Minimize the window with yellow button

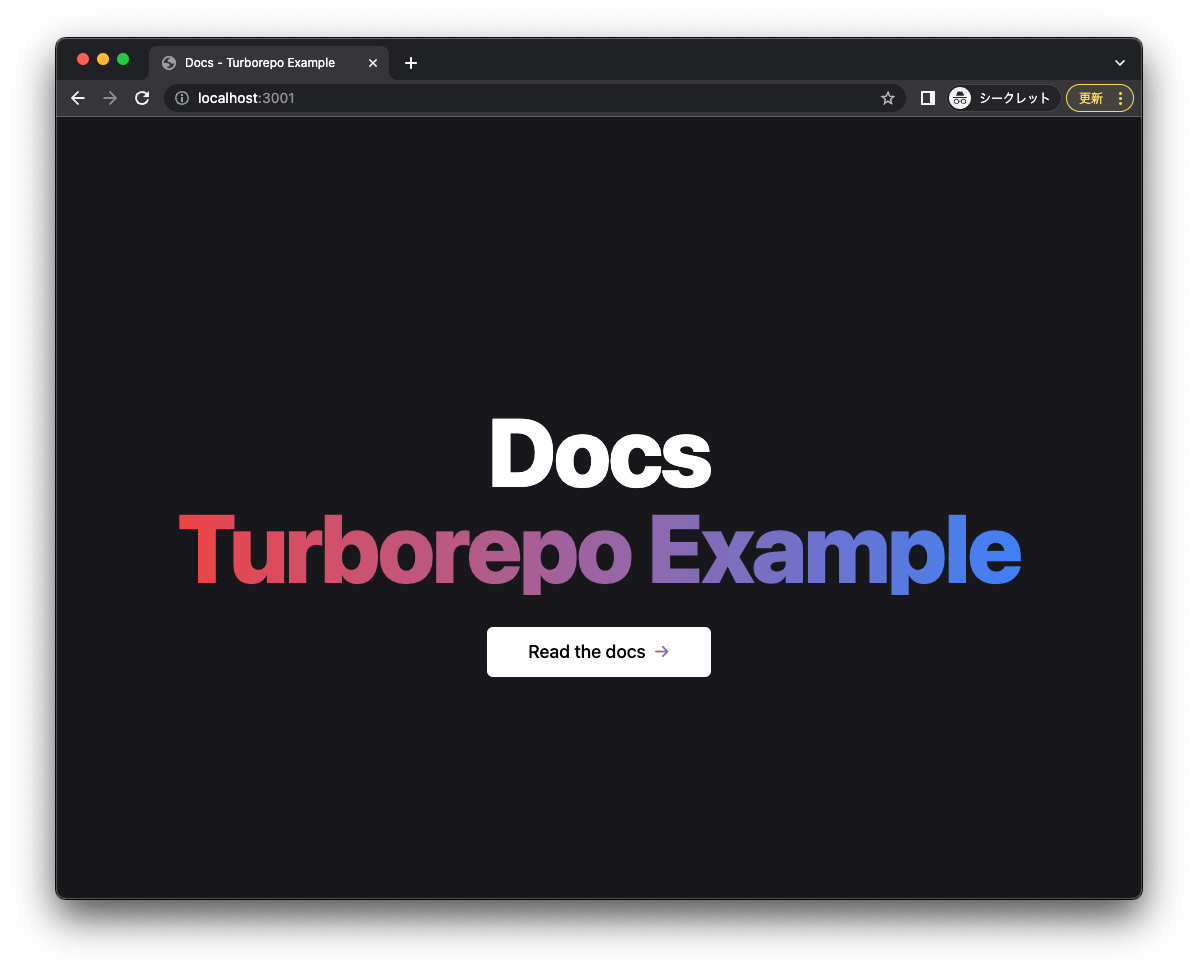pos(103,60)
